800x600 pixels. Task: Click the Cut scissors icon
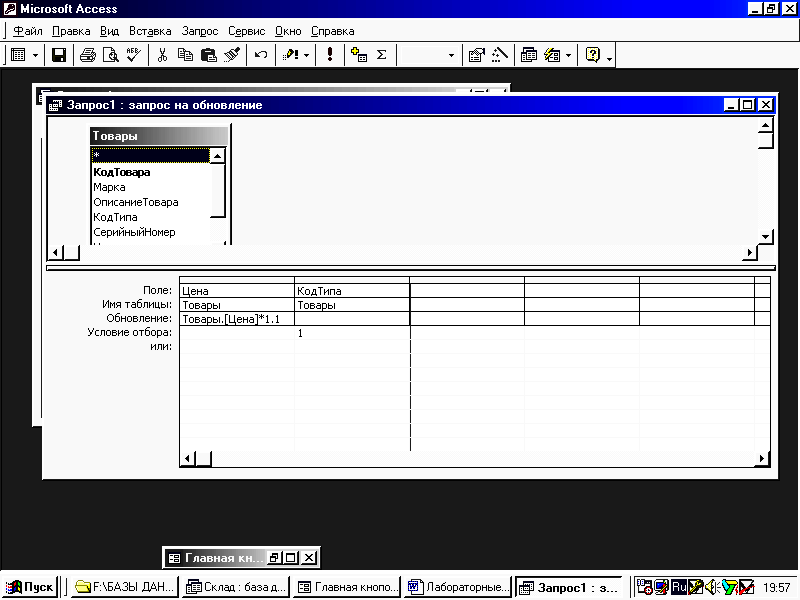tap(162, 55)
